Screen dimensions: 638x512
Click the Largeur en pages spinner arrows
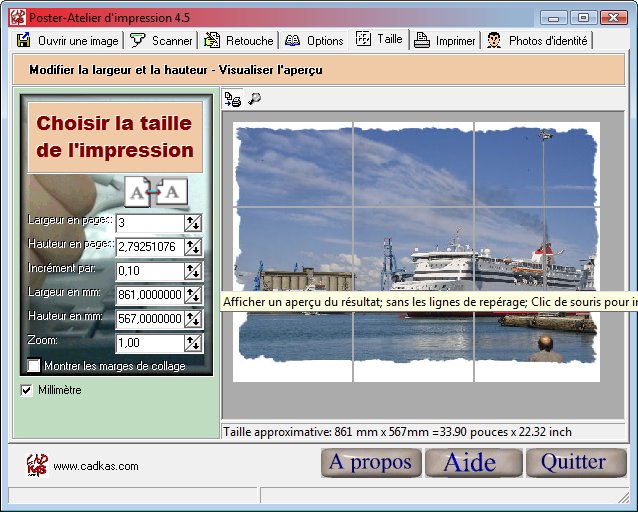point(193,223)
